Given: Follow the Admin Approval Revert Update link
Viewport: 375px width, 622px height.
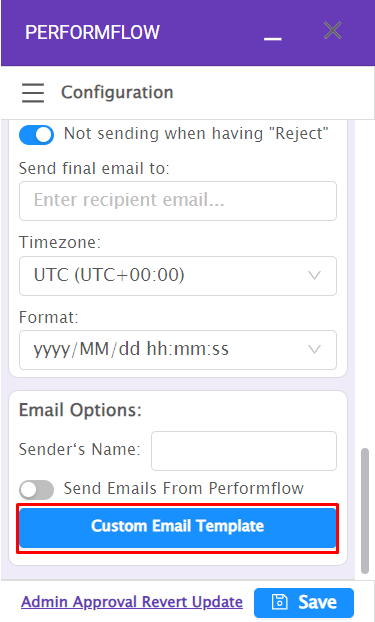Looking at the screenshot, I should [x=132, y=602].
